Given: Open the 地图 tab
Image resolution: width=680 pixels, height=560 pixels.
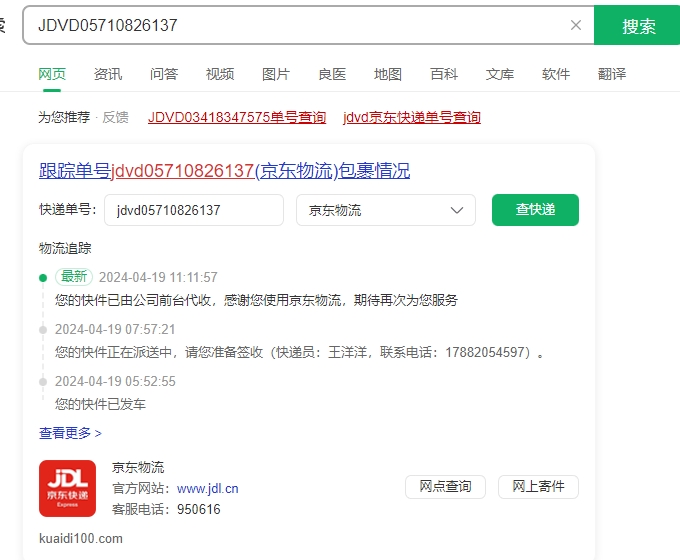Looking at the screenshot, I should (x=388, y=74).
